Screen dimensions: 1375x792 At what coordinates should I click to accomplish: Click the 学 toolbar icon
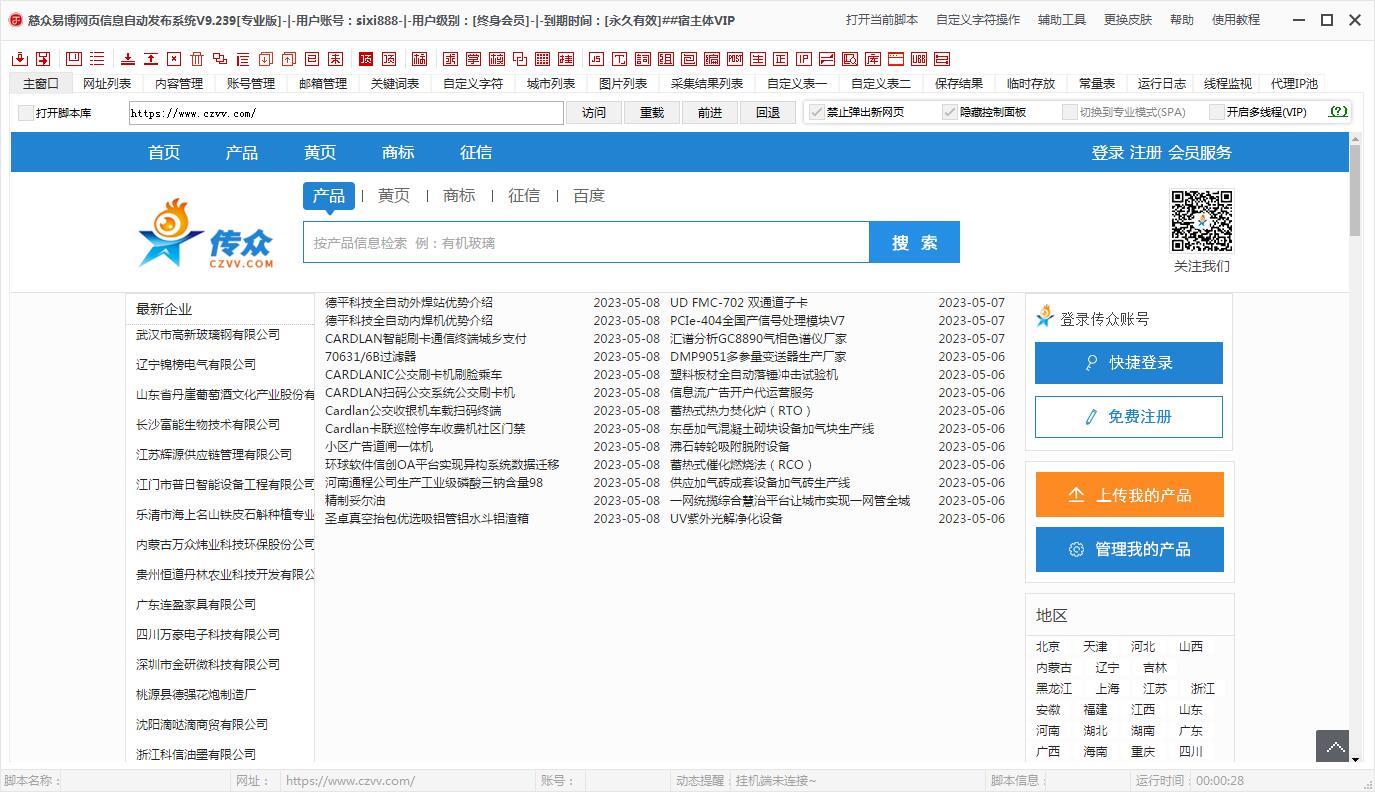473,59
